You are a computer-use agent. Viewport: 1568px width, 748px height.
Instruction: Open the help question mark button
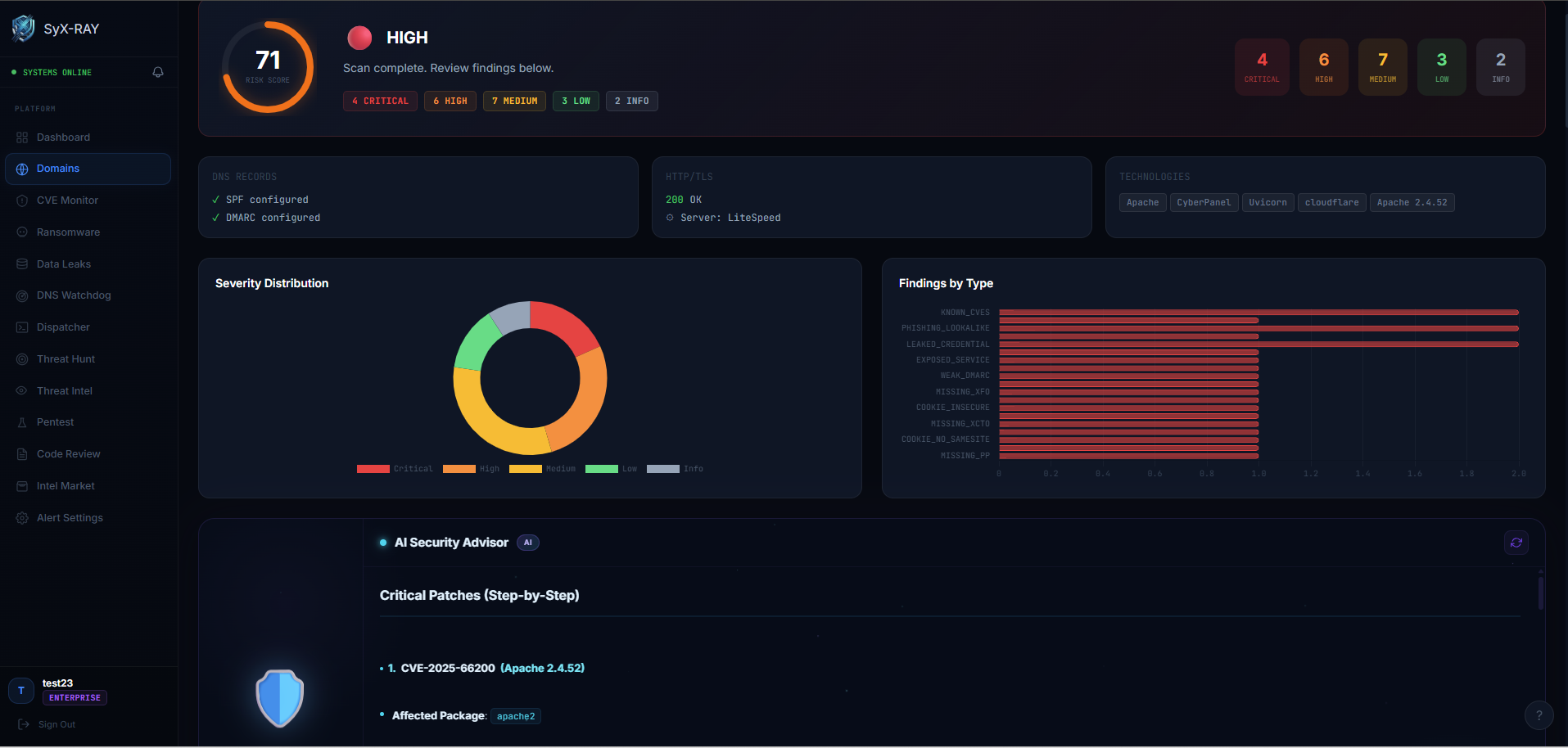click(x=1539, y=715)
